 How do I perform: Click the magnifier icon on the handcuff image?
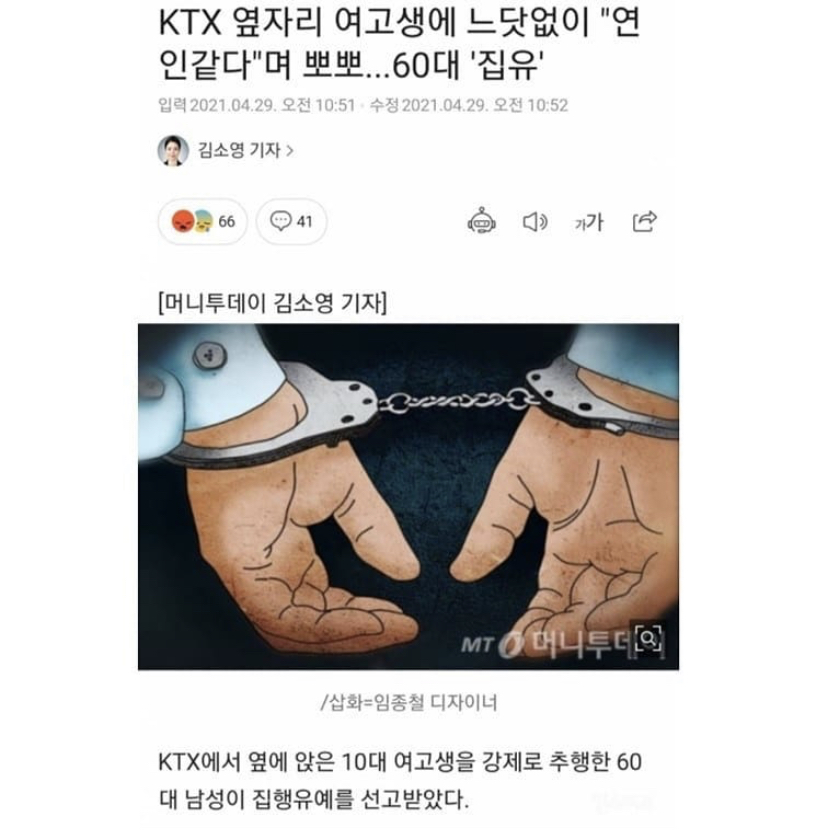pyautogui.click(x=648, y=638)
